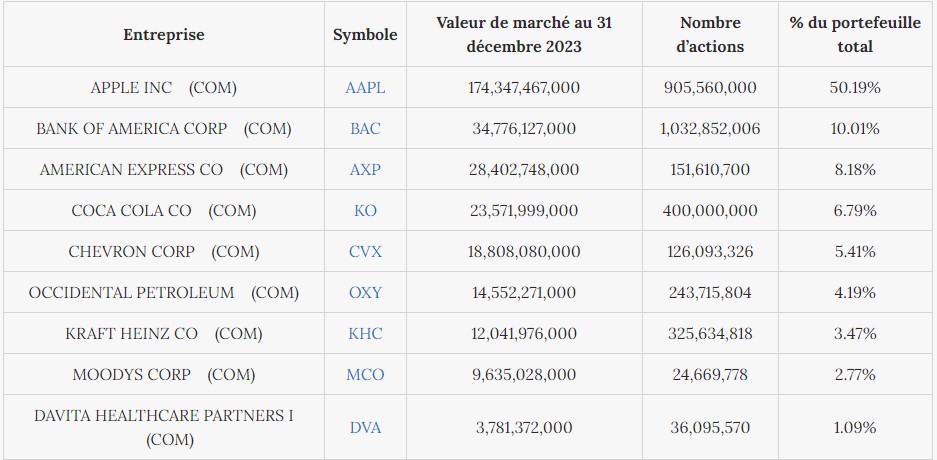The height and width of the screenshot is (460, 937).
Task: Open the MCO ticker link
Action: (x=365, y=375)
